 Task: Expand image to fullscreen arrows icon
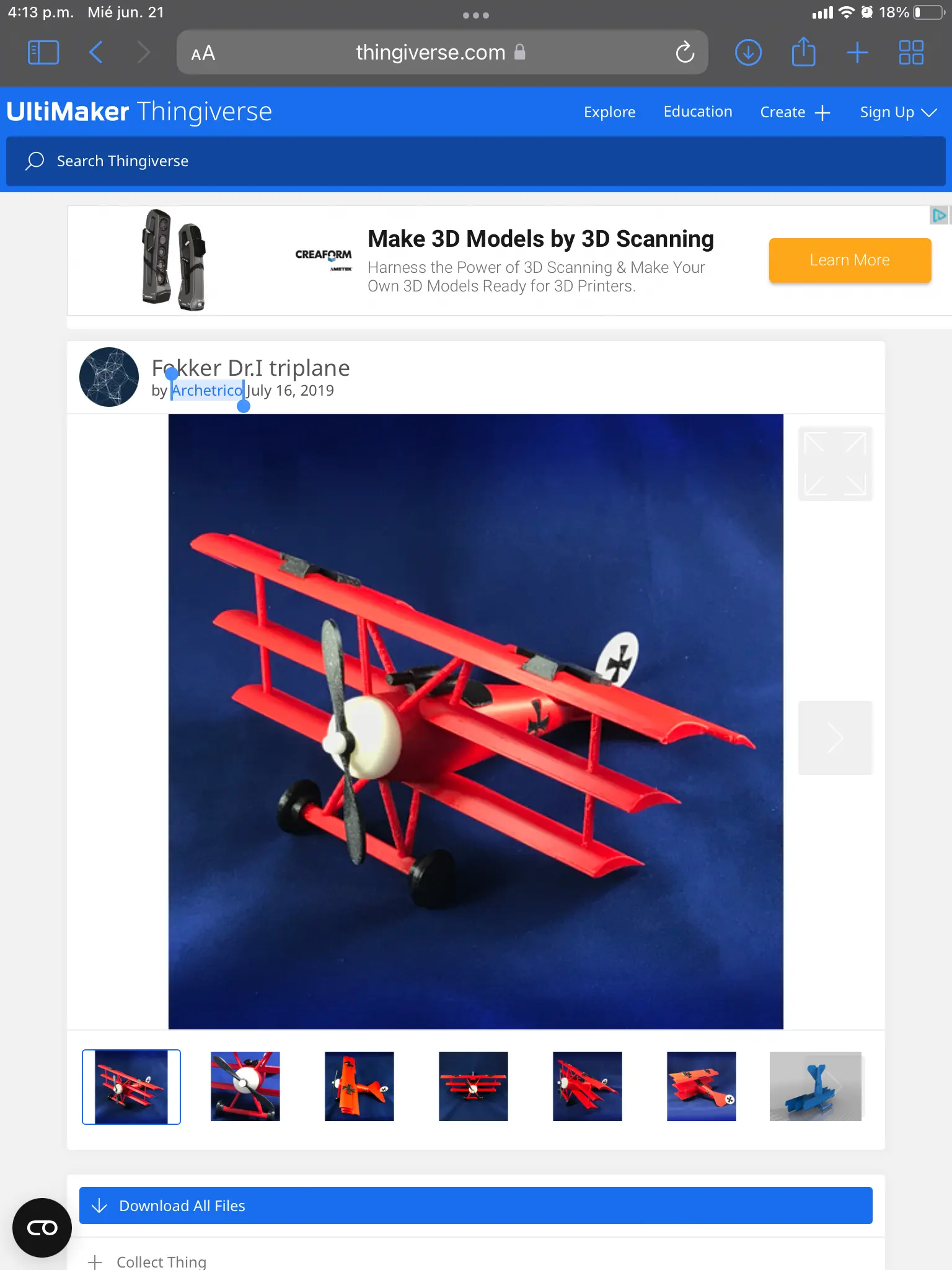coord(835,464)
